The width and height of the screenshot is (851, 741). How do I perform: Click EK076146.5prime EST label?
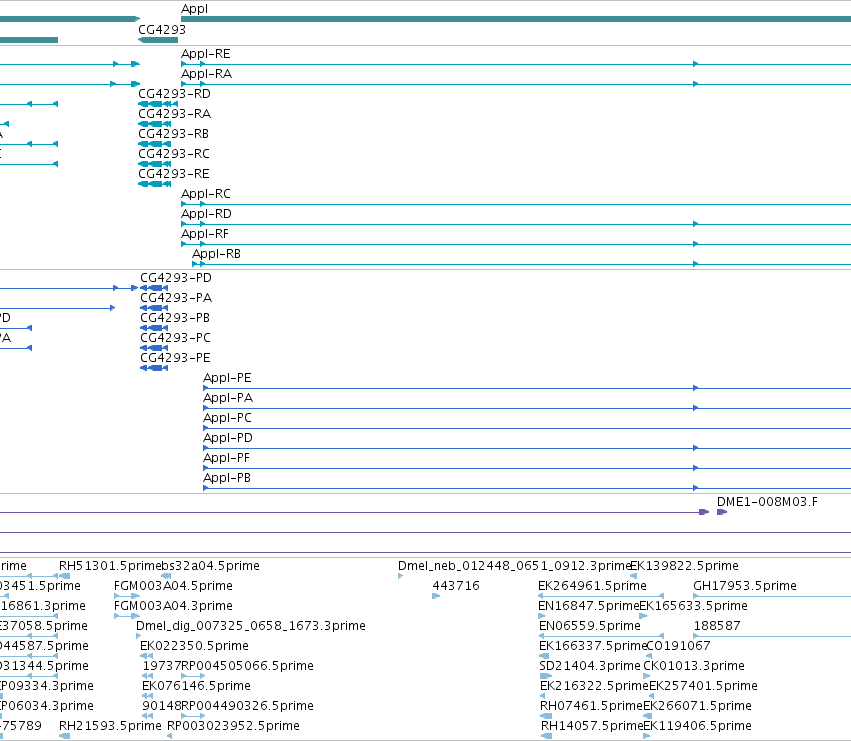[x=196, y=686]
